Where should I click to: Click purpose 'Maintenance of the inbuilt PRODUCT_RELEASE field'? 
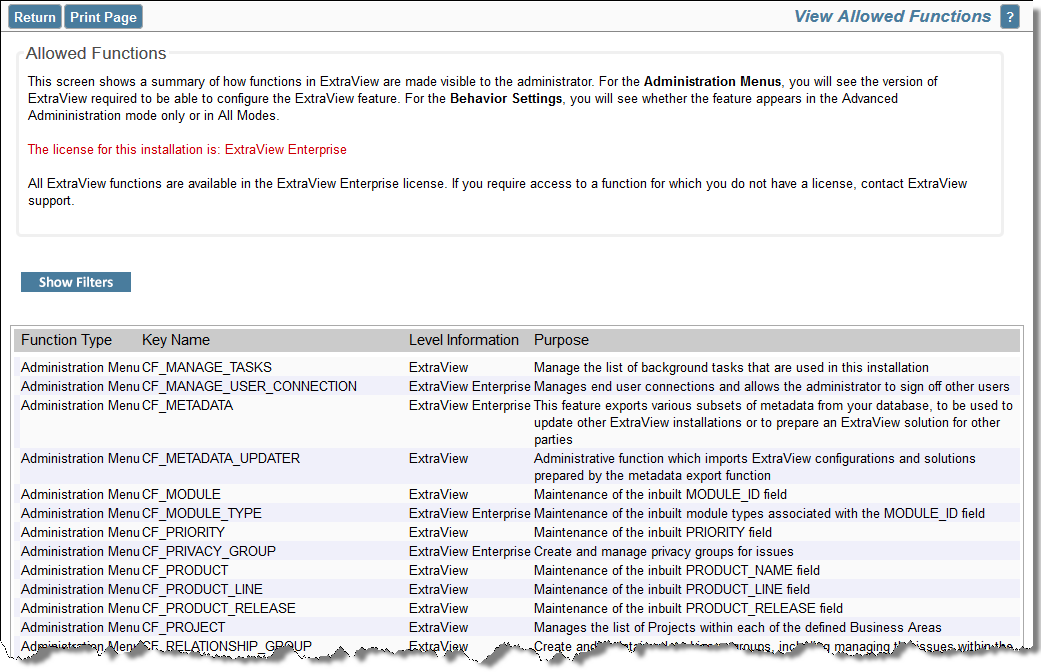point(688,608)
